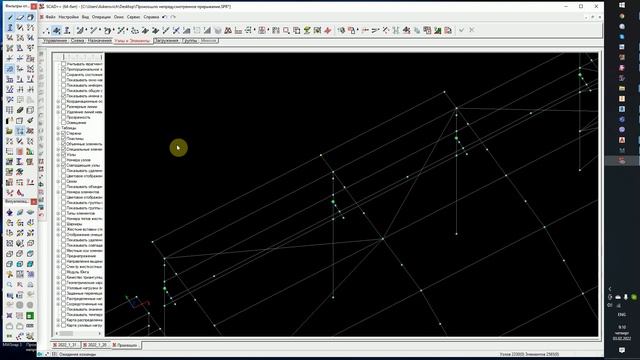Click the tree panel scroll-right arrow
Viewport: 640px width, 360px height.
pyautogui.click(x=100, y=333)
